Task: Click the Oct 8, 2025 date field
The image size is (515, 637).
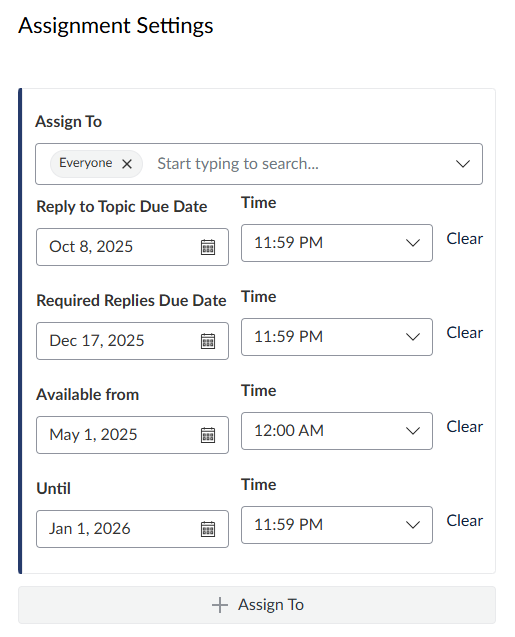Action: point(132,247)
